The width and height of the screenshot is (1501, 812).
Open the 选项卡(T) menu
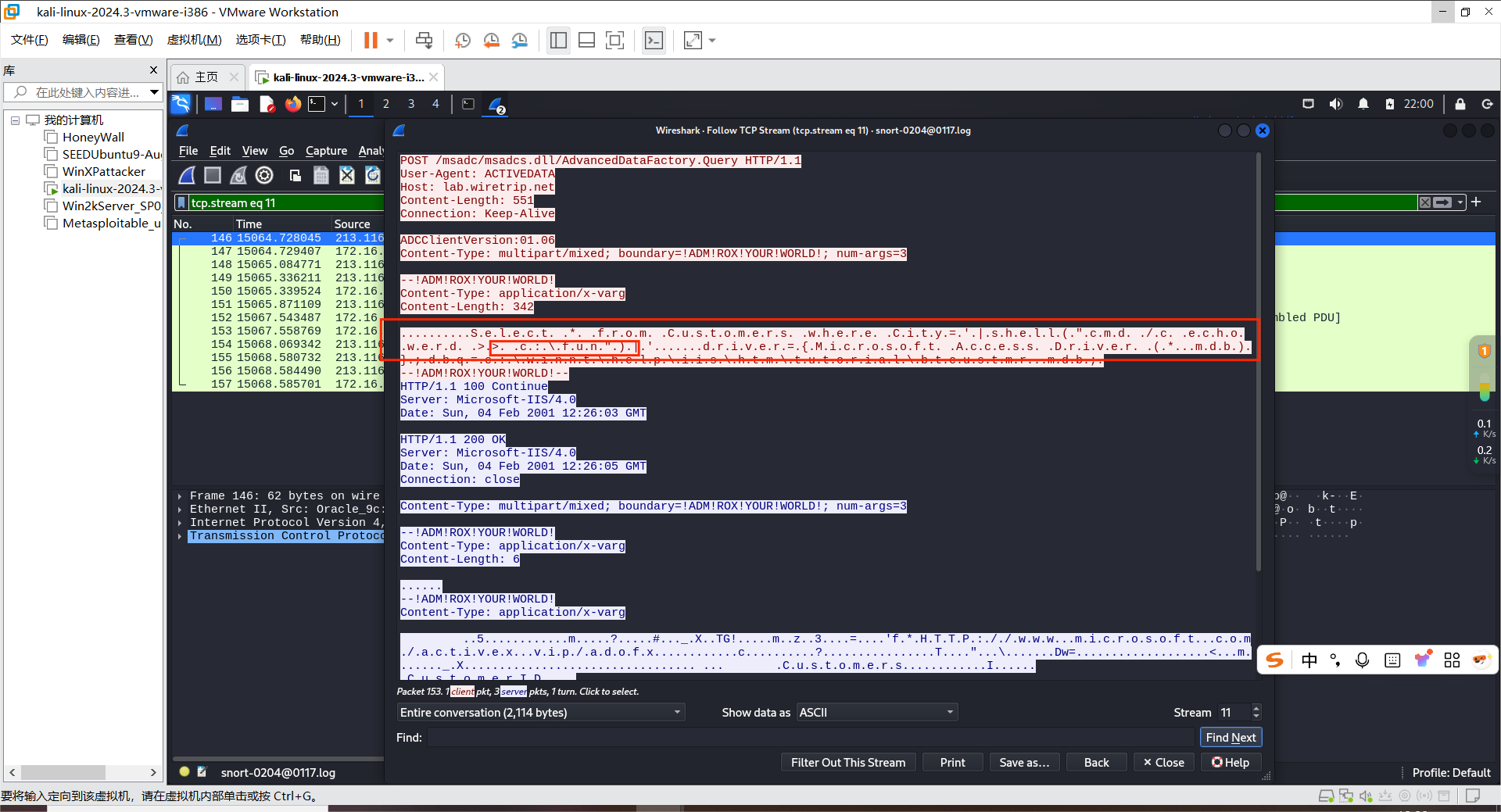pos(260,40)
